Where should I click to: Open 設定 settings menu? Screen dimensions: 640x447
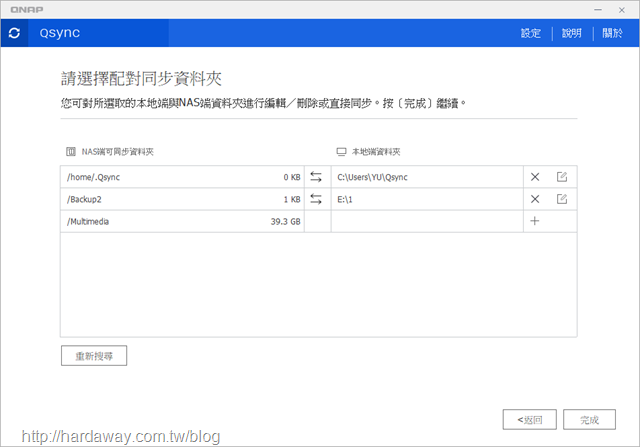point(531,33)
